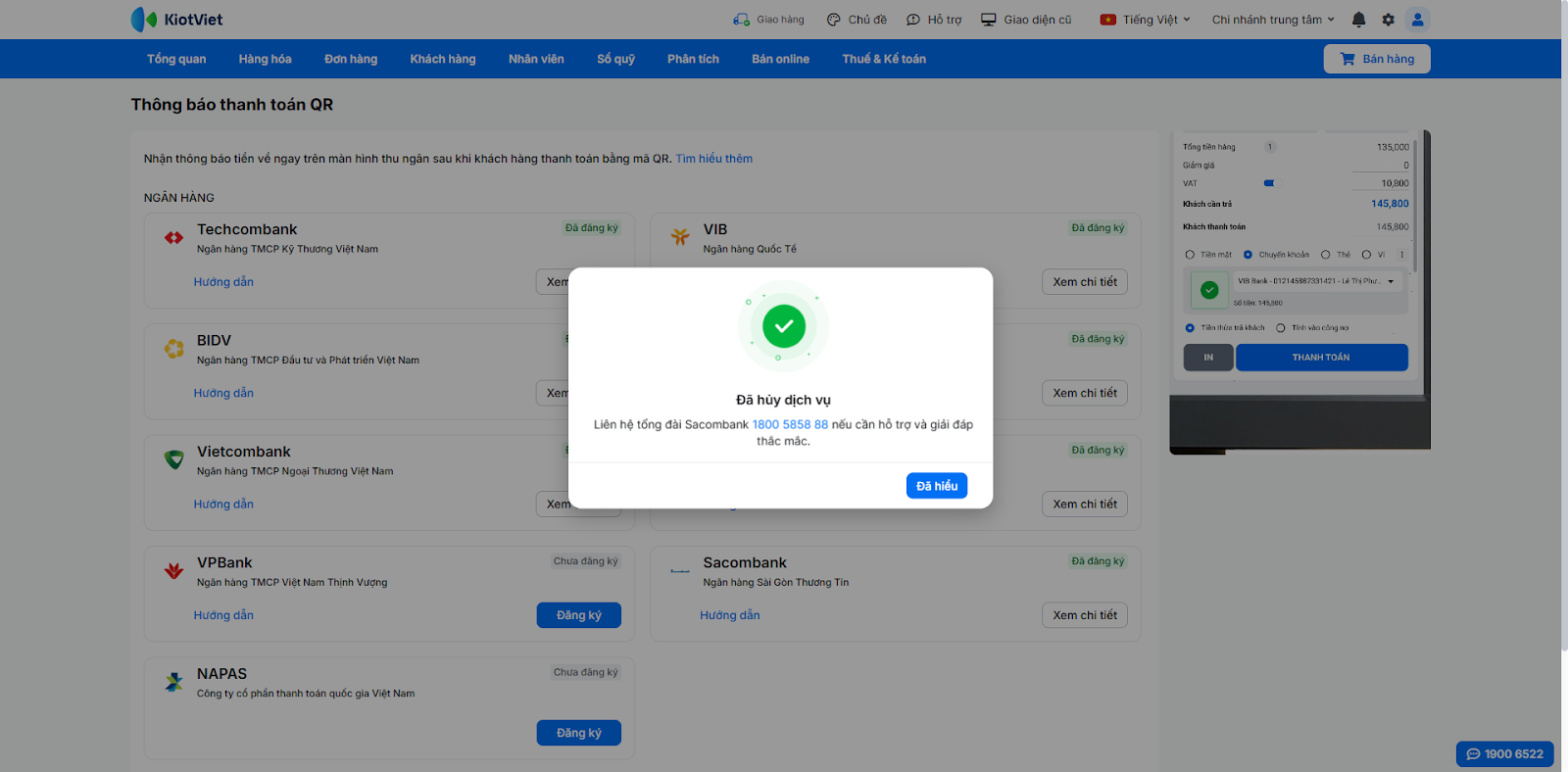Click the Techcombank Đã đăng ký badge
The image size is (1568, 772).
[x=592, y=228]
